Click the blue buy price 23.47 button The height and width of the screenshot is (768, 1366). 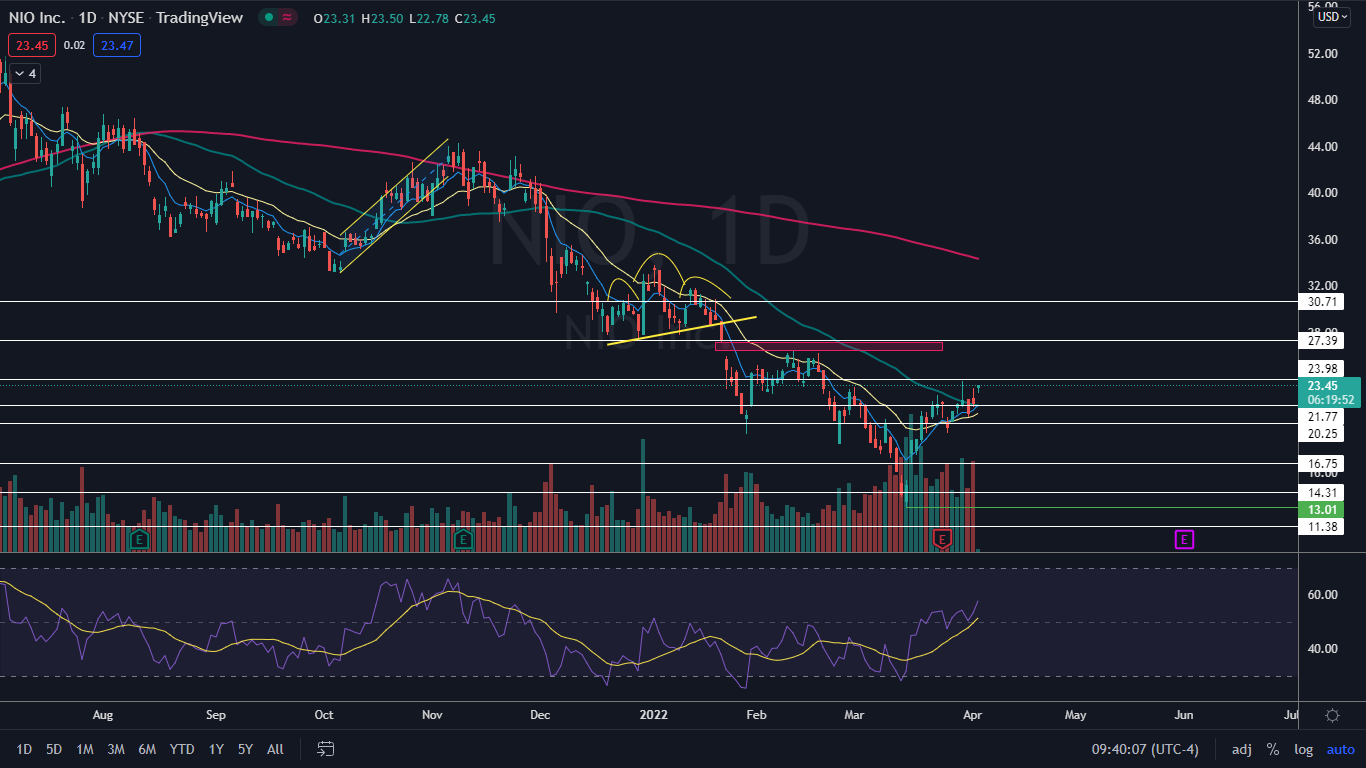[117, 45]
